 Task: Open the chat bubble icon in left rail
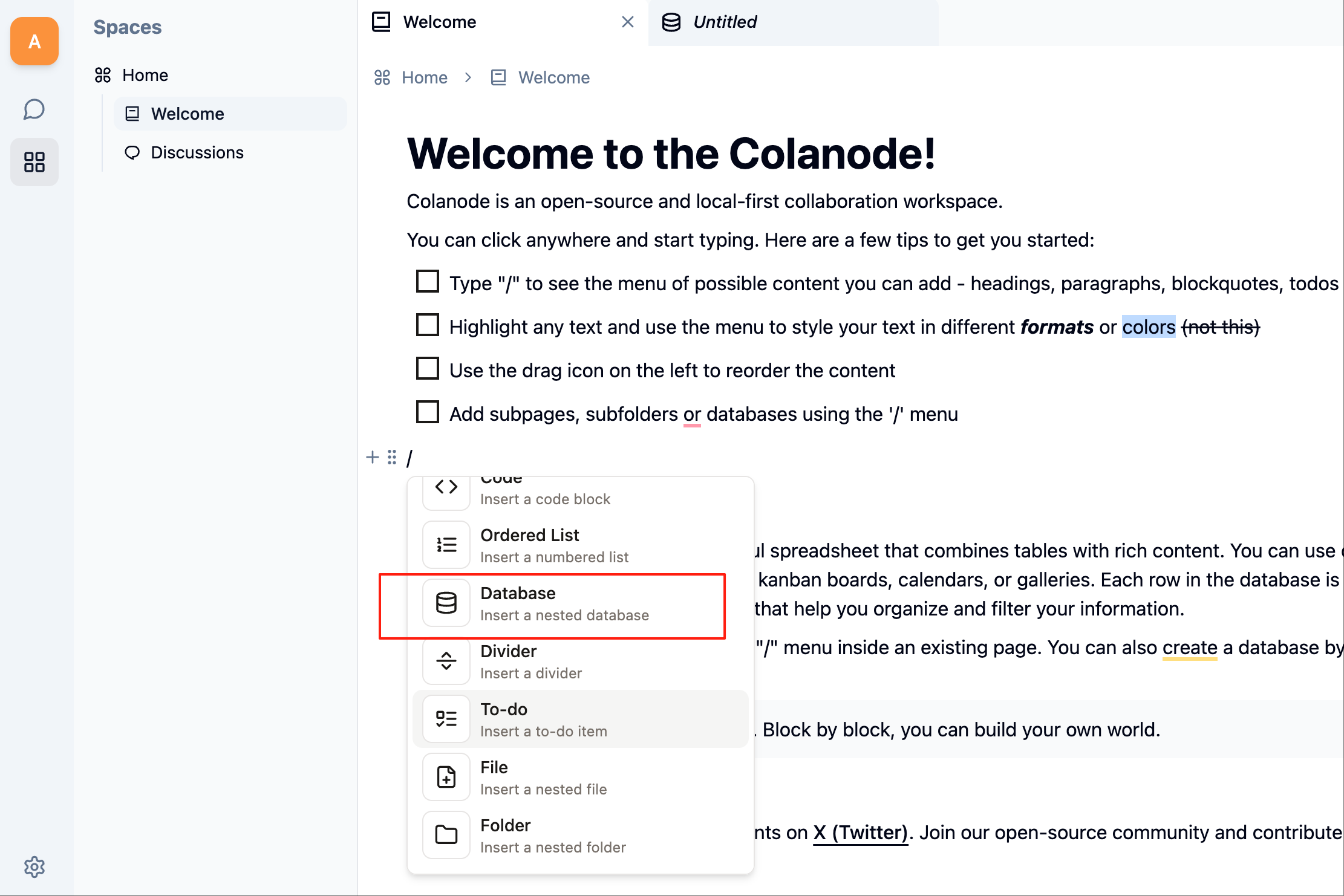tap(34, 109)
